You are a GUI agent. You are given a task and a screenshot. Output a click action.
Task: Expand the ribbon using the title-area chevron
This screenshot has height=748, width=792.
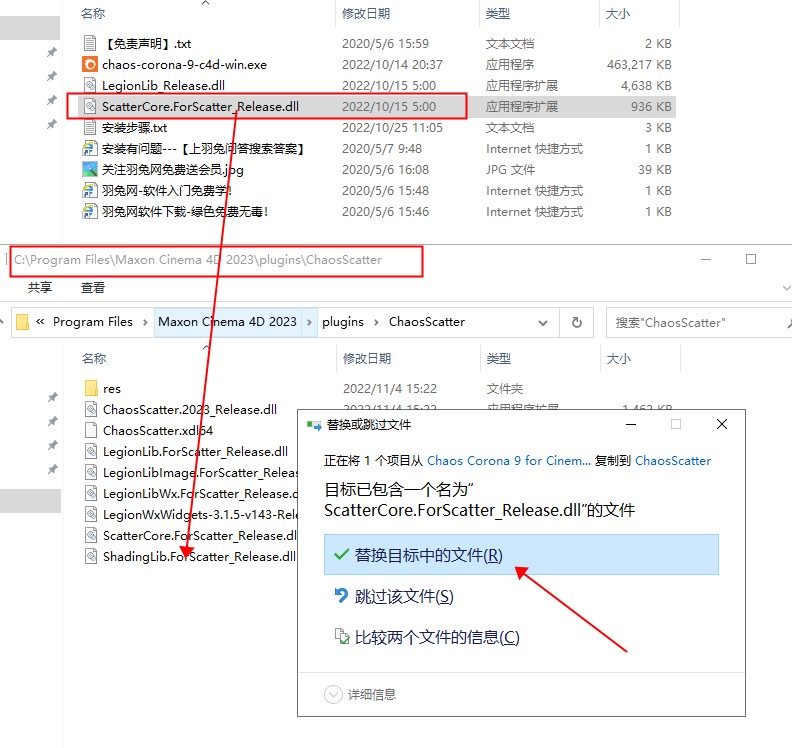click(x=786, y=288)
